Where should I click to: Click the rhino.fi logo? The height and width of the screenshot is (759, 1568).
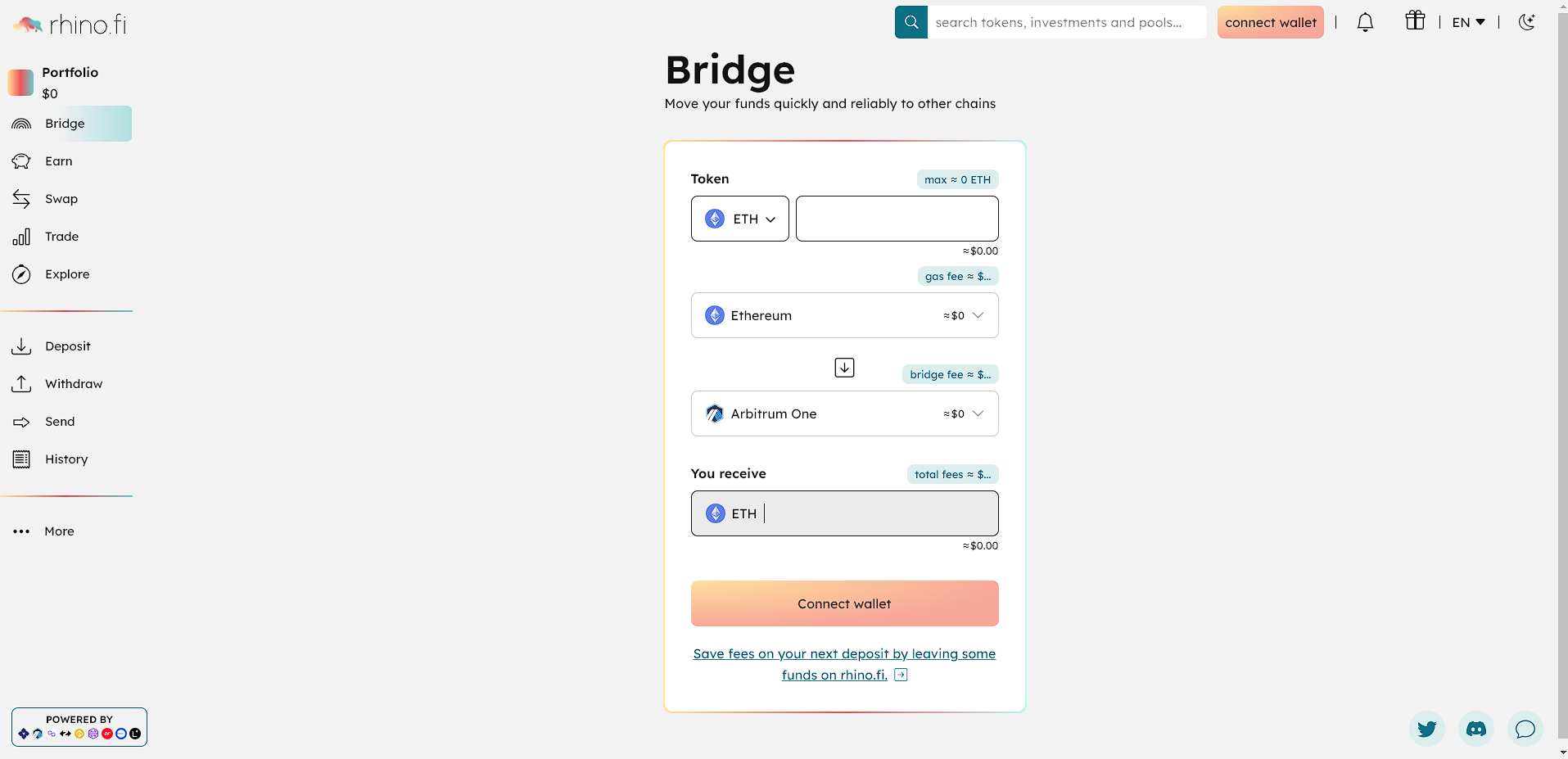(70, 25)
